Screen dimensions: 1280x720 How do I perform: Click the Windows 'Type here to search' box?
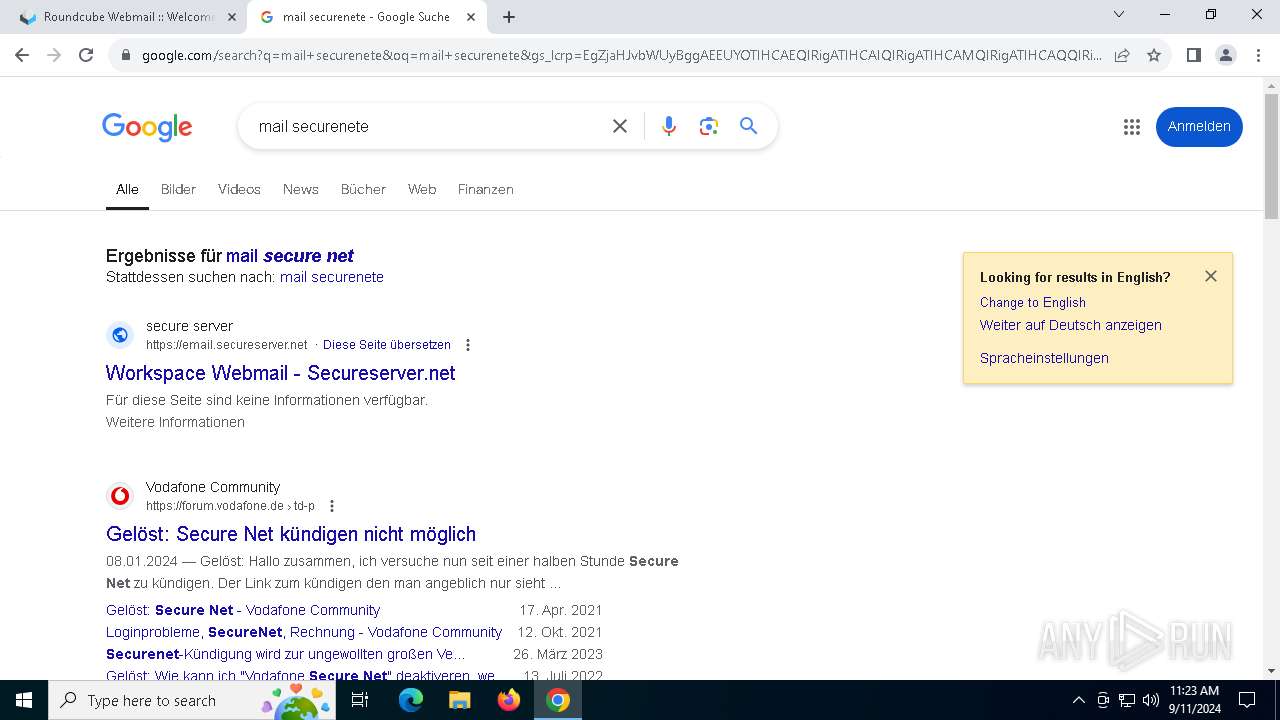(190, 700)
